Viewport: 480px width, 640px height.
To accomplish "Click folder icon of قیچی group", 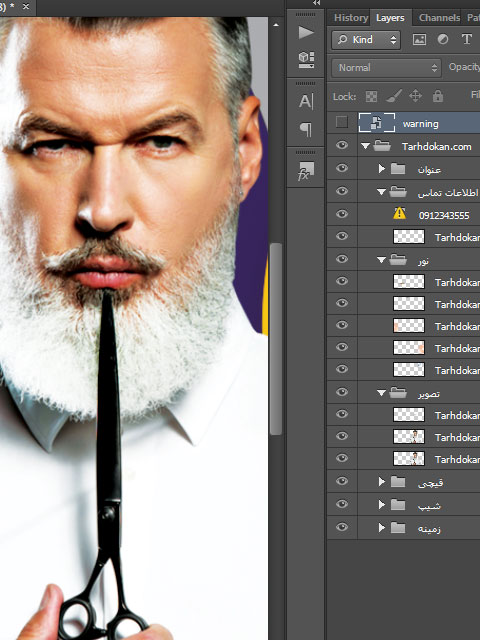I will coord(398,482).
